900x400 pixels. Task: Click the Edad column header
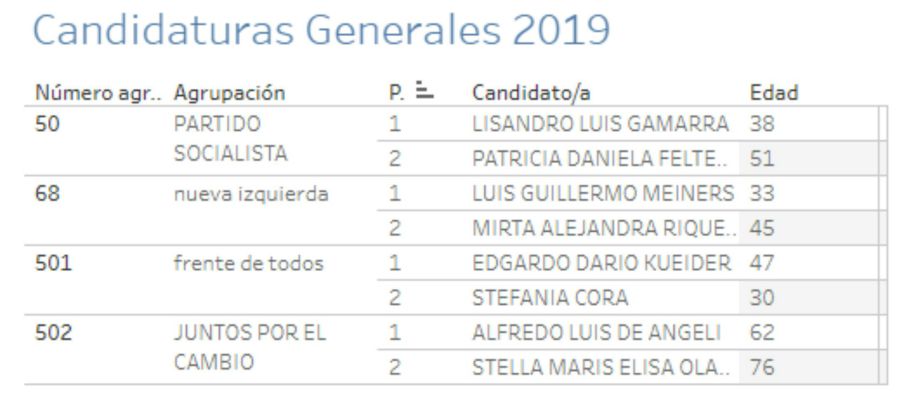[x=774, y=93]
